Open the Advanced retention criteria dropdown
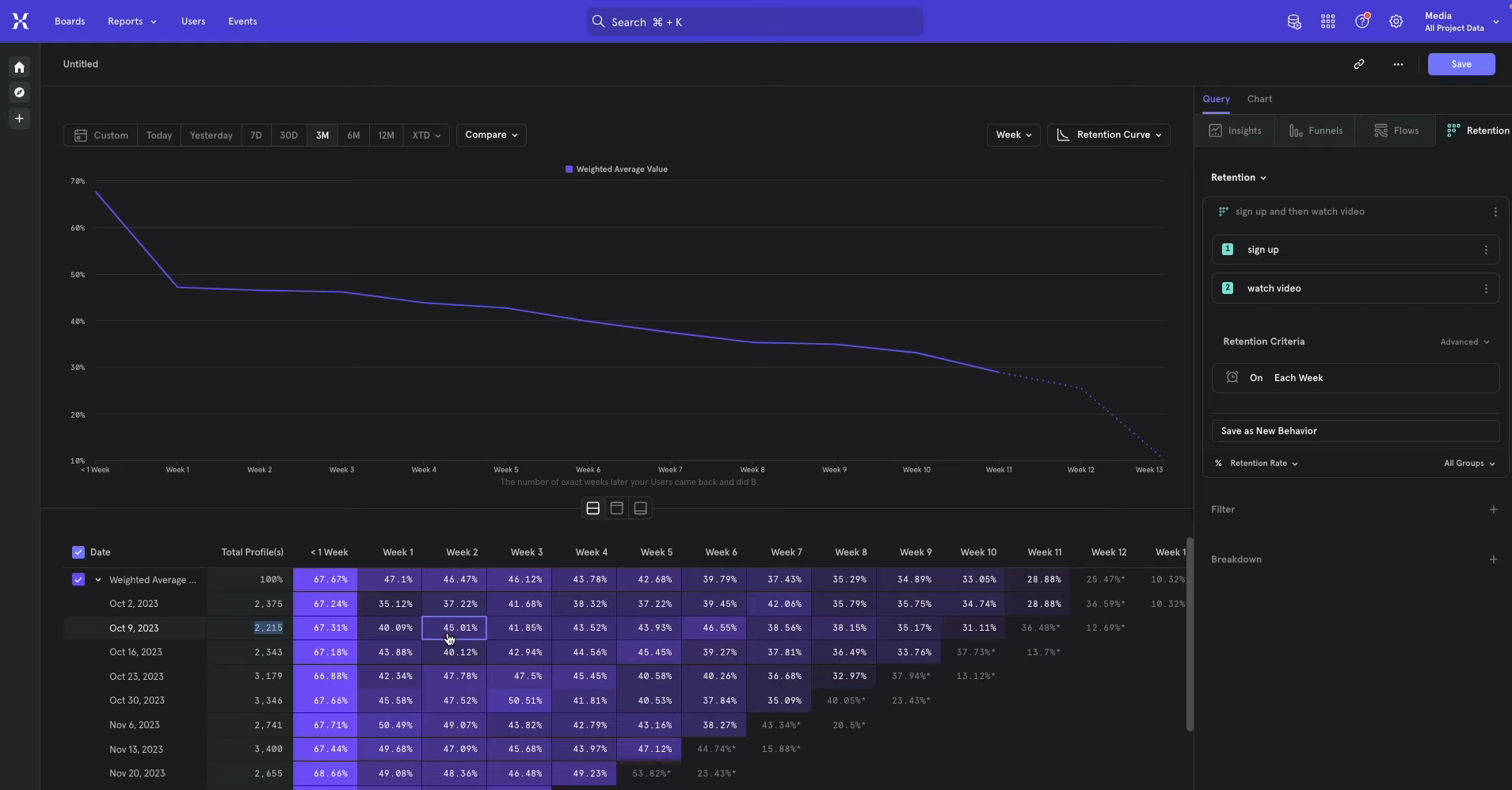 [x=1464, y=342]
